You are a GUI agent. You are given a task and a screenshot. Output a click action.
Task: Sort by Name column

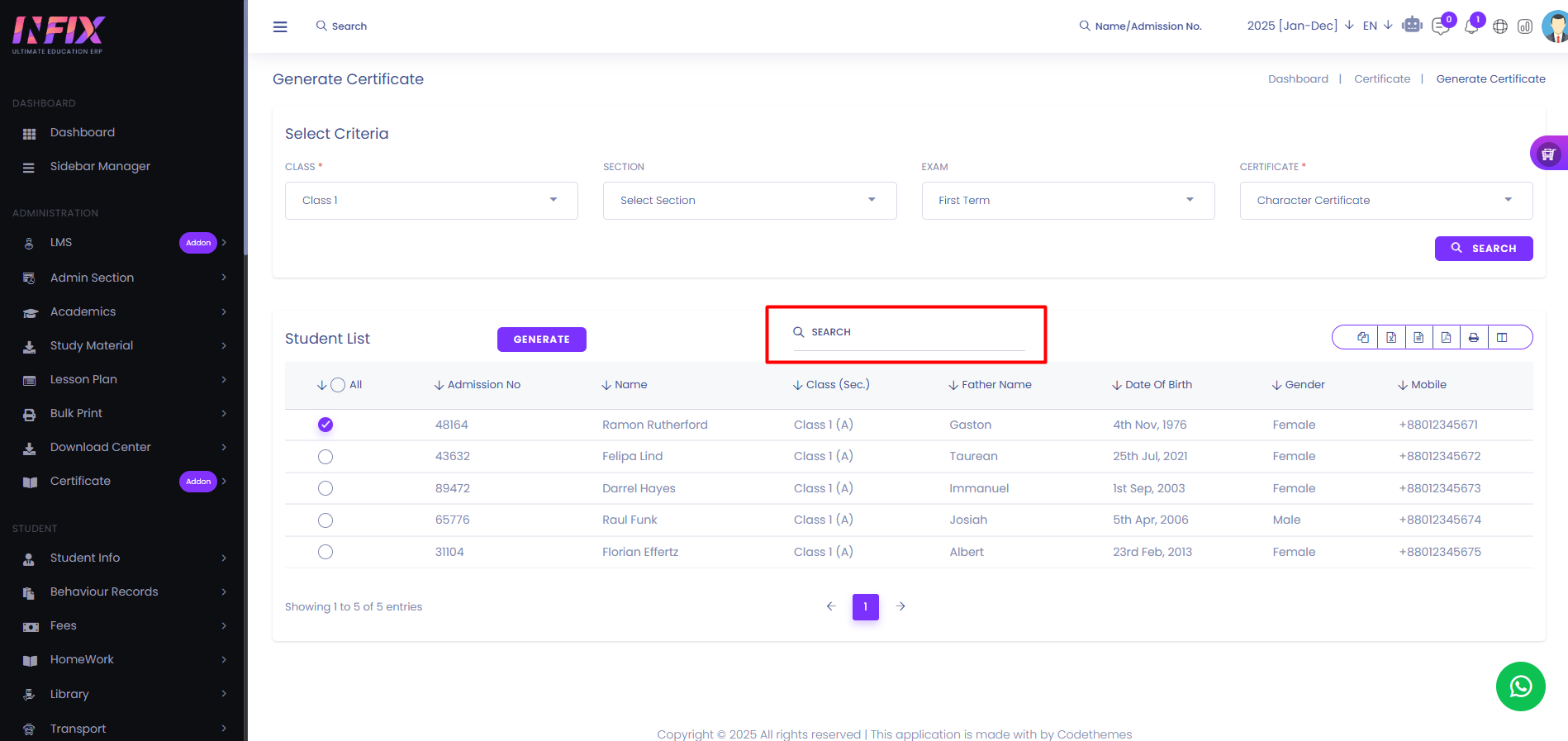625,385
